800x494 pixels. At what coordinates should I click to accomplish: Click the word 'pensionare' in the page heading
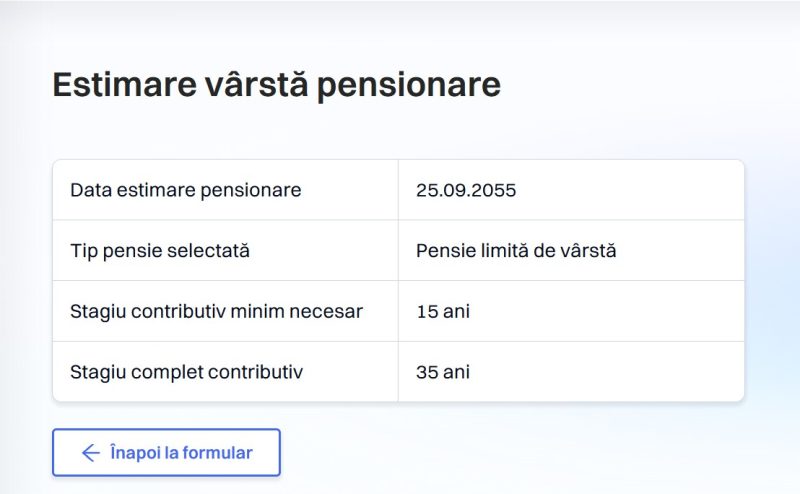pos(409,87)
